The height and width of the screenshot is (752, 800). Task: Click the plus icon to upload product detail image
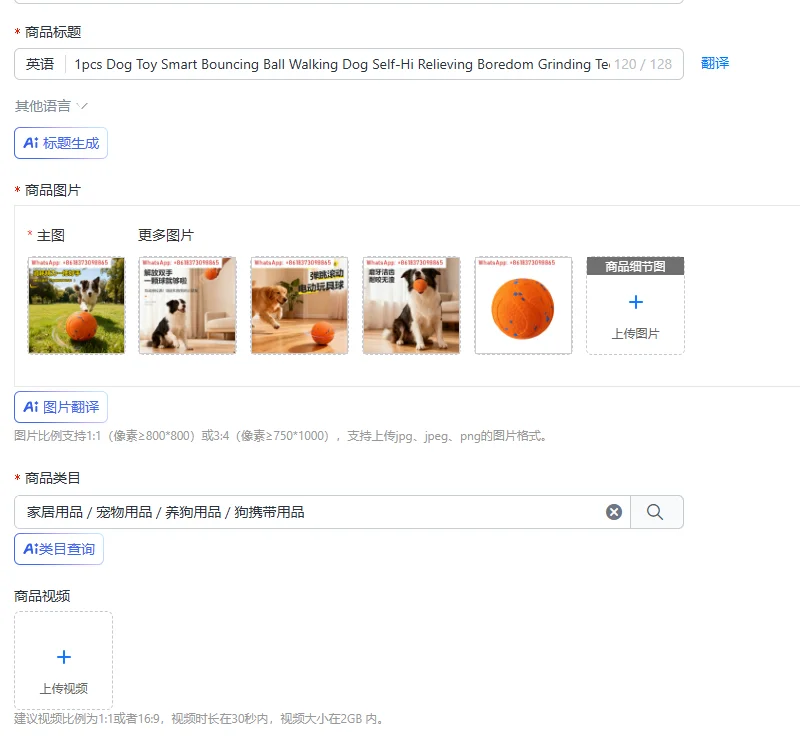636,302
